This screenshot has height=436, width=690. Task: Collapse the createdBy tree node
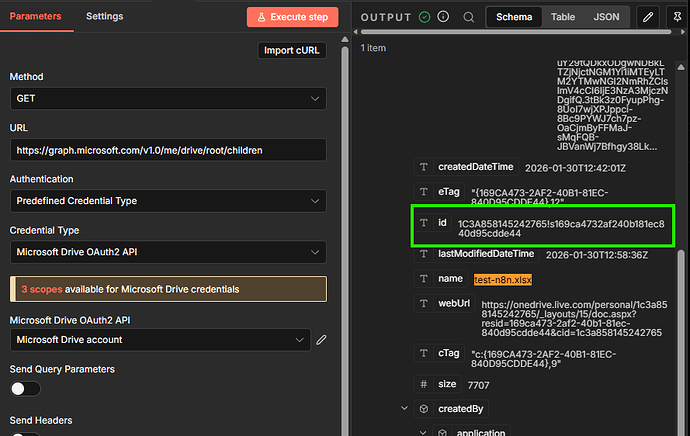(x=403, y=408)
